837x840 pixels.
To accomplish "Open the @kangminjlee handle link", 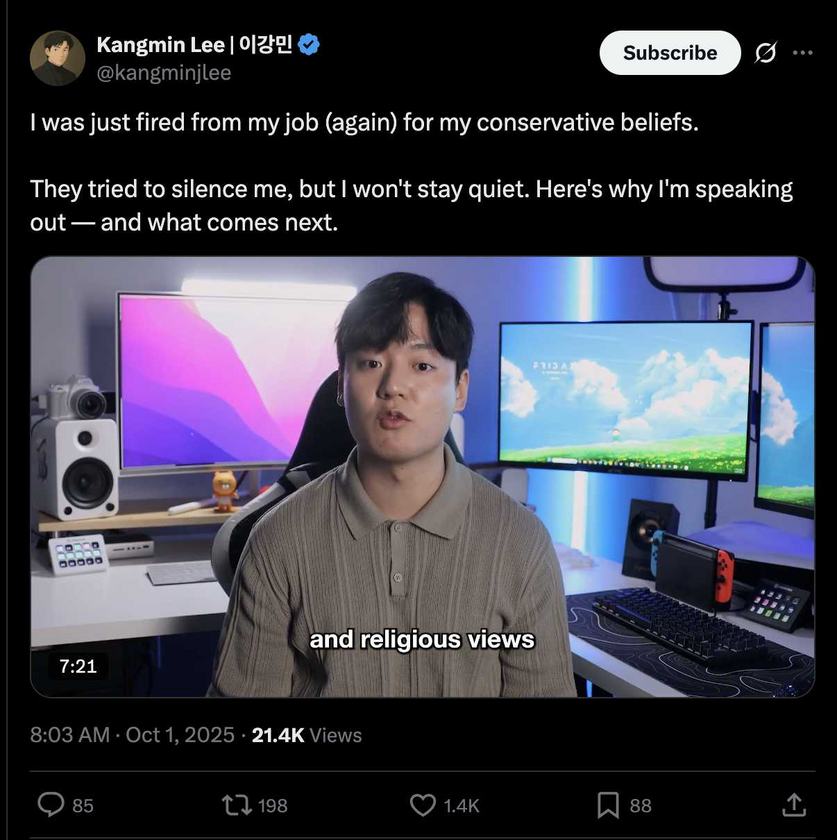I will point(163,72).
